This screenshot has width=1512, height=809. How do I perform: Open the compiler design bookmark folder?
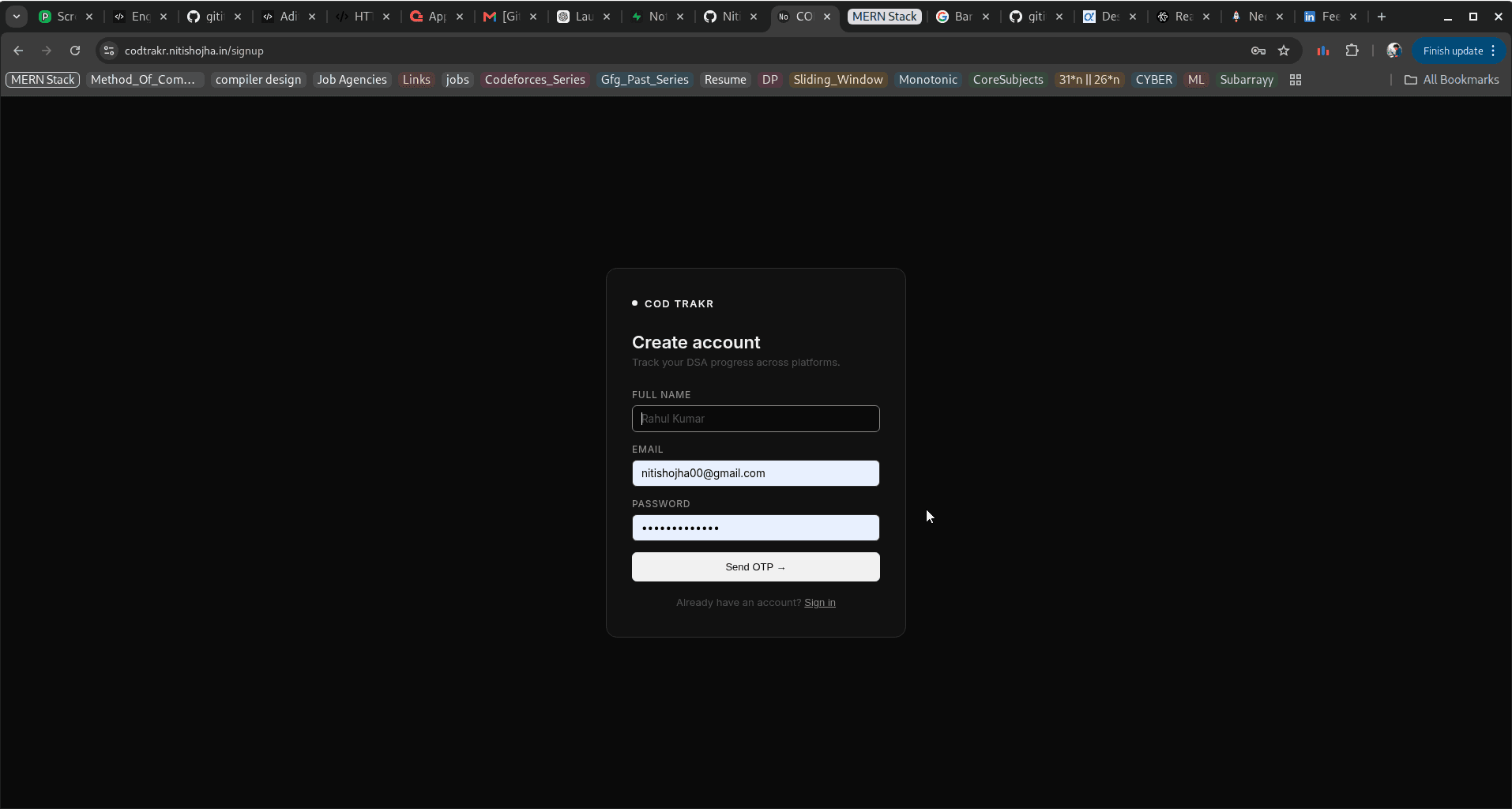[258, 80]
